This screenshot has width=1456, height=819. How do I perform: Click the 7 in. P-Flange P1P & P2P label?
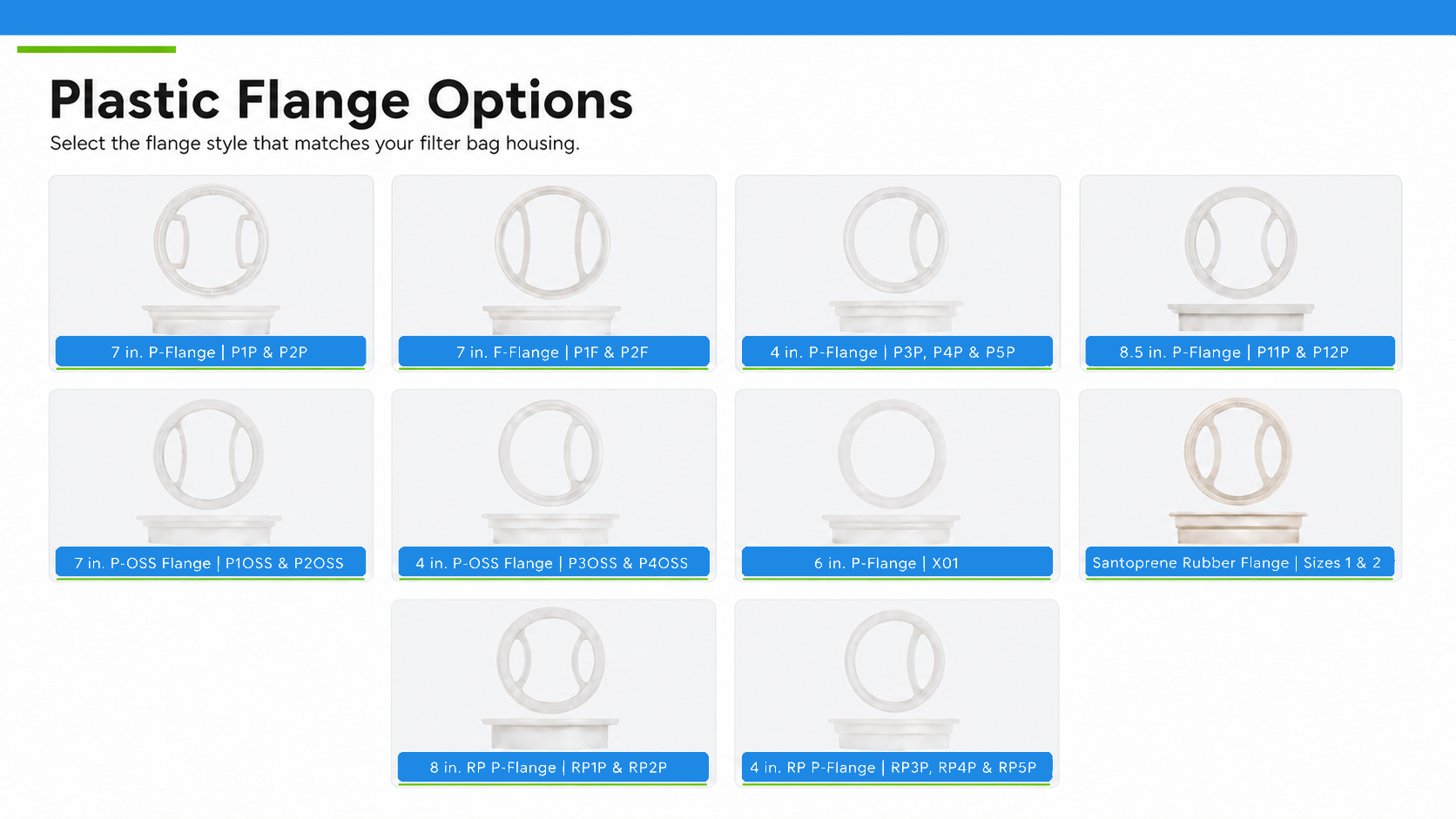click(211, 352)
